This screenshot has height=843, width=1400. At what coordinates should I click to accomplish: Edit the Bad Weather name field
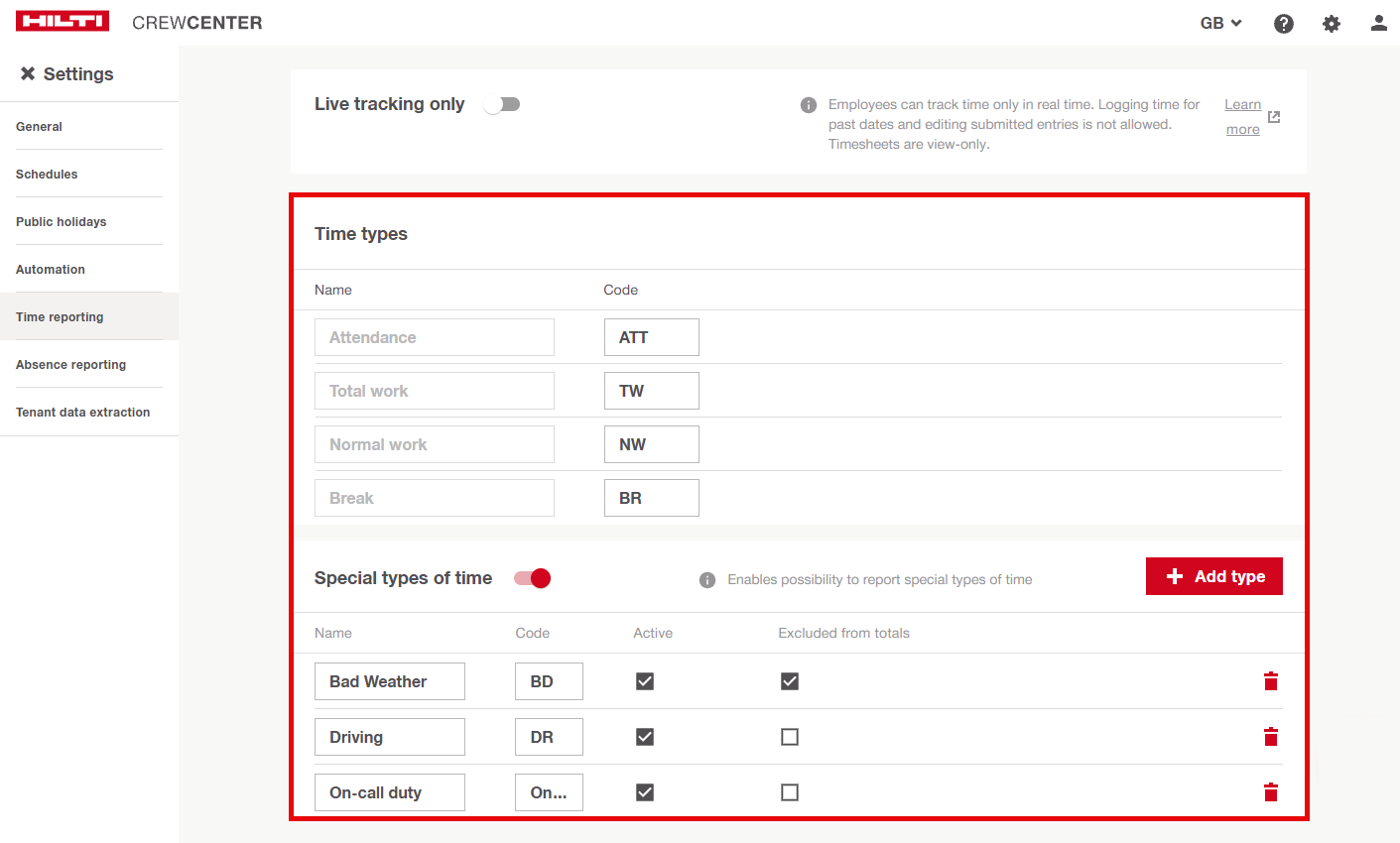(390, 681)
